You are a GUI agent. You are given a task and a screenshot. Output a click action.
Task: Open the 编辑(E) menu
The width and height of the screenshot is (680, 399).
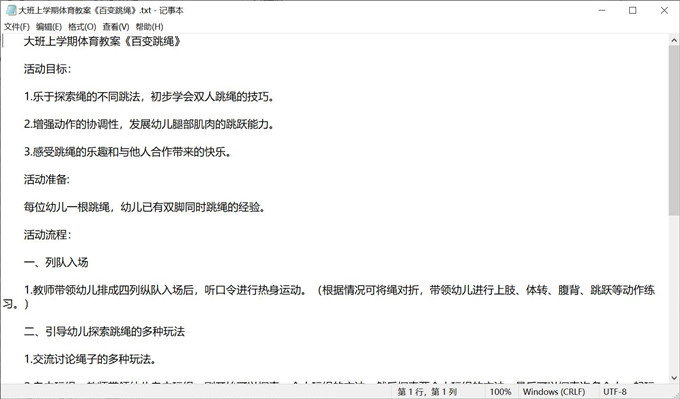(x=49, y=27)
